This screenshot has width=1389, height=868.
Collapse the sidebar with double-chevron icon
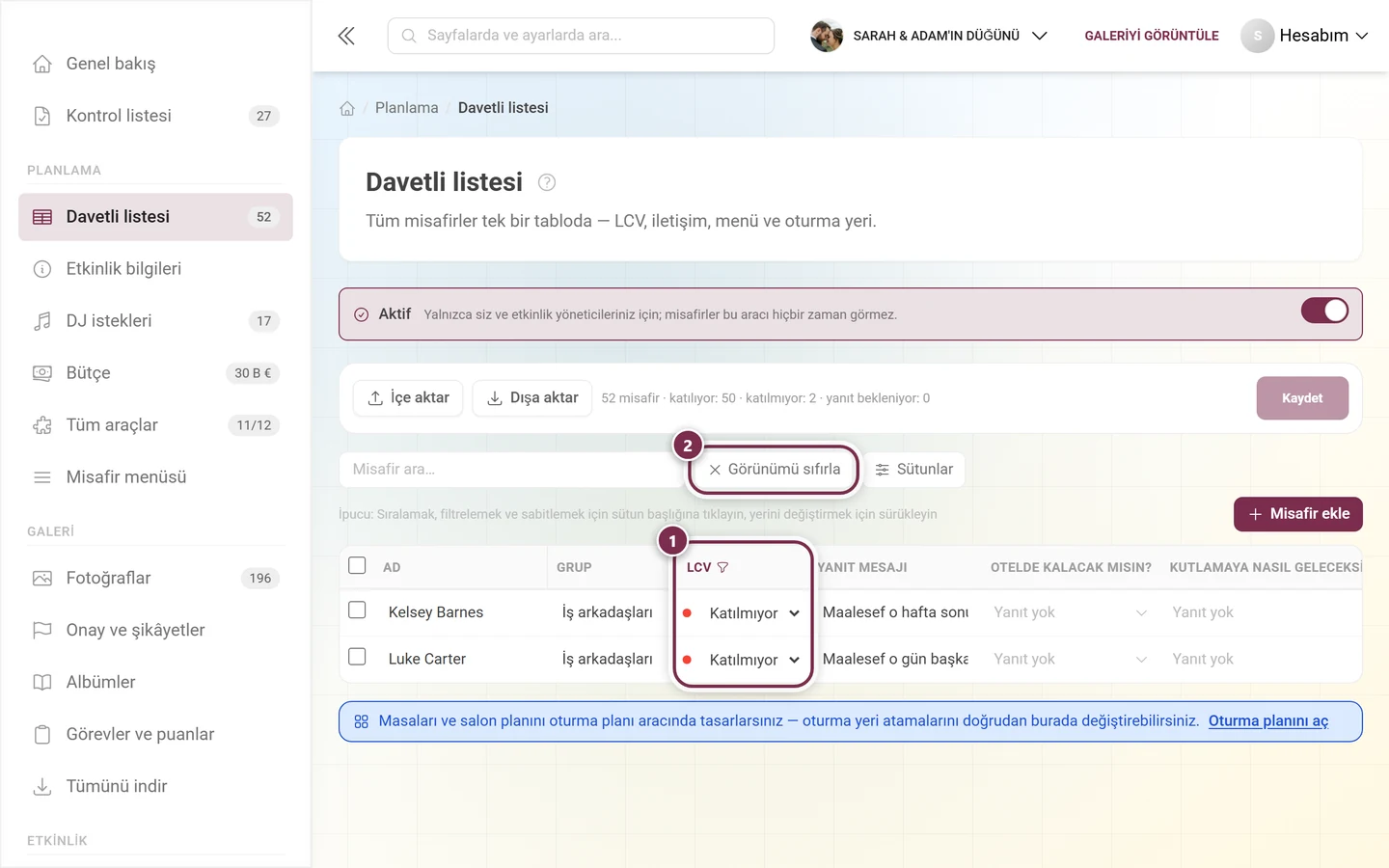(x=346, y=36)
